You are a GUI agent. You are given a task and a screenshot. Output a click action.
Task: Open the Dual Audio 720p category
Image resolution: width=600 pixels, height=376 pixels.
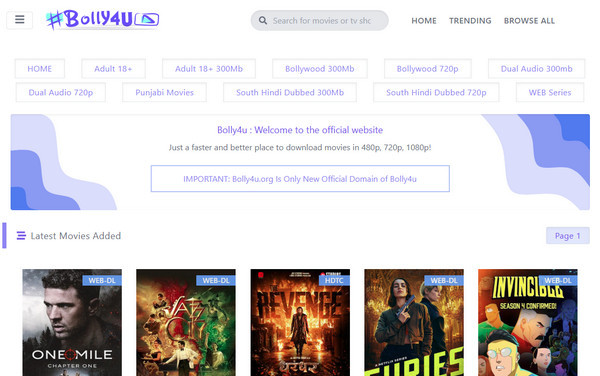[60, 93]
